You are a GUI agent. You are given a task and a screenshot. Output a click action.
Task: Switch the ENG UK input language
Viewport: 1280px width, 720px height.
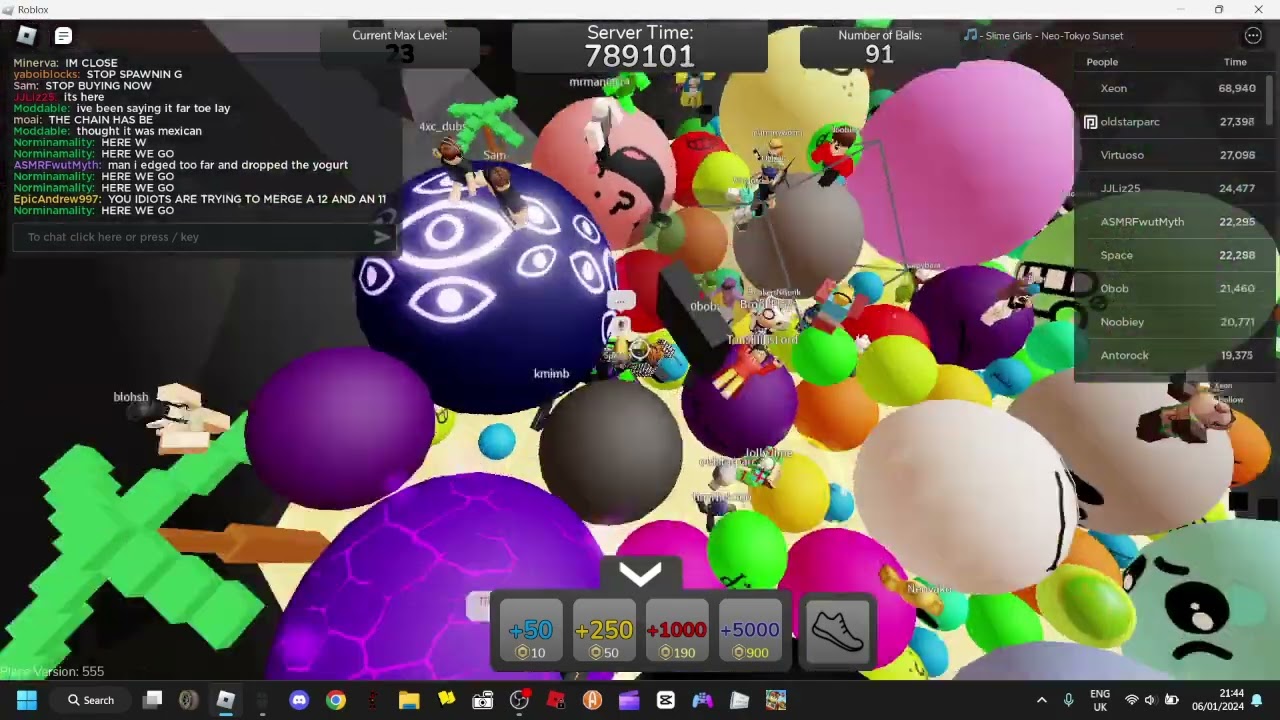[x=1100, y=700]
